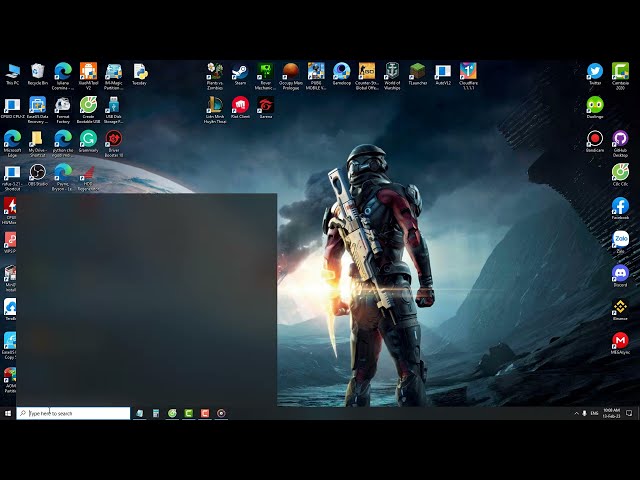Open the GitHub Desktop shortcut
This screenshot has height=480, width=640.
(x=620, y=144)
